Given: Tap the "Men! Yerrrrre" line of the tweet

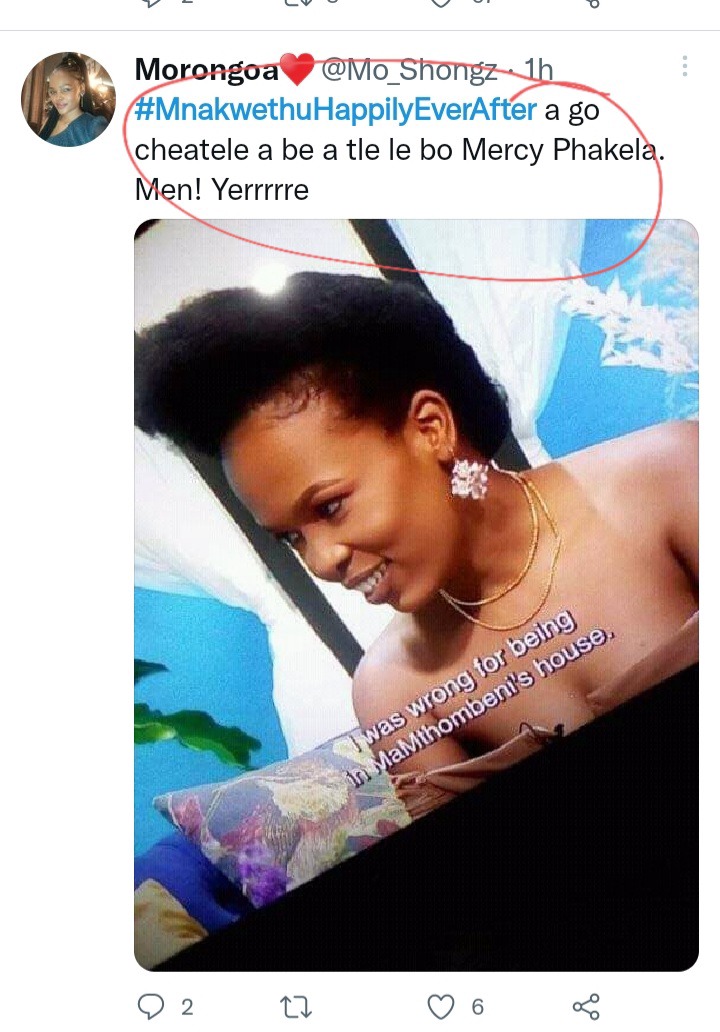Looking at the screenshot, I should [x=222, y=190].
